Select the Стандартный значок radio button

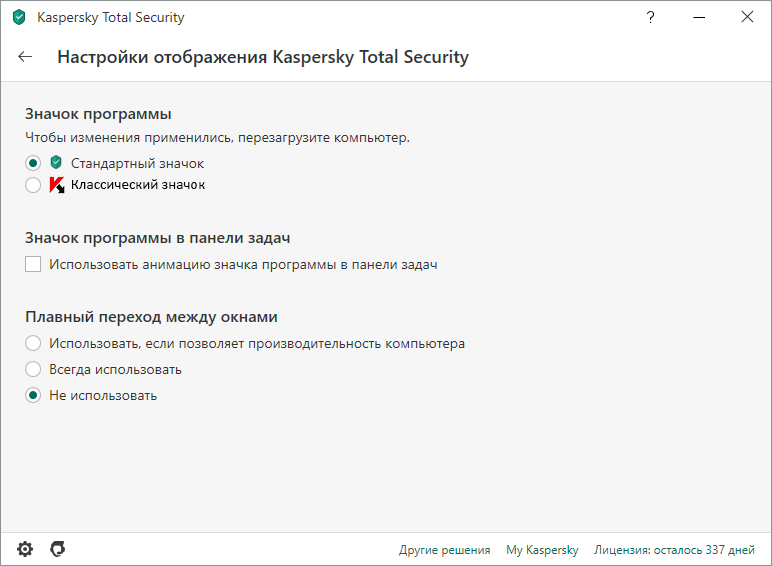[33, 163]
